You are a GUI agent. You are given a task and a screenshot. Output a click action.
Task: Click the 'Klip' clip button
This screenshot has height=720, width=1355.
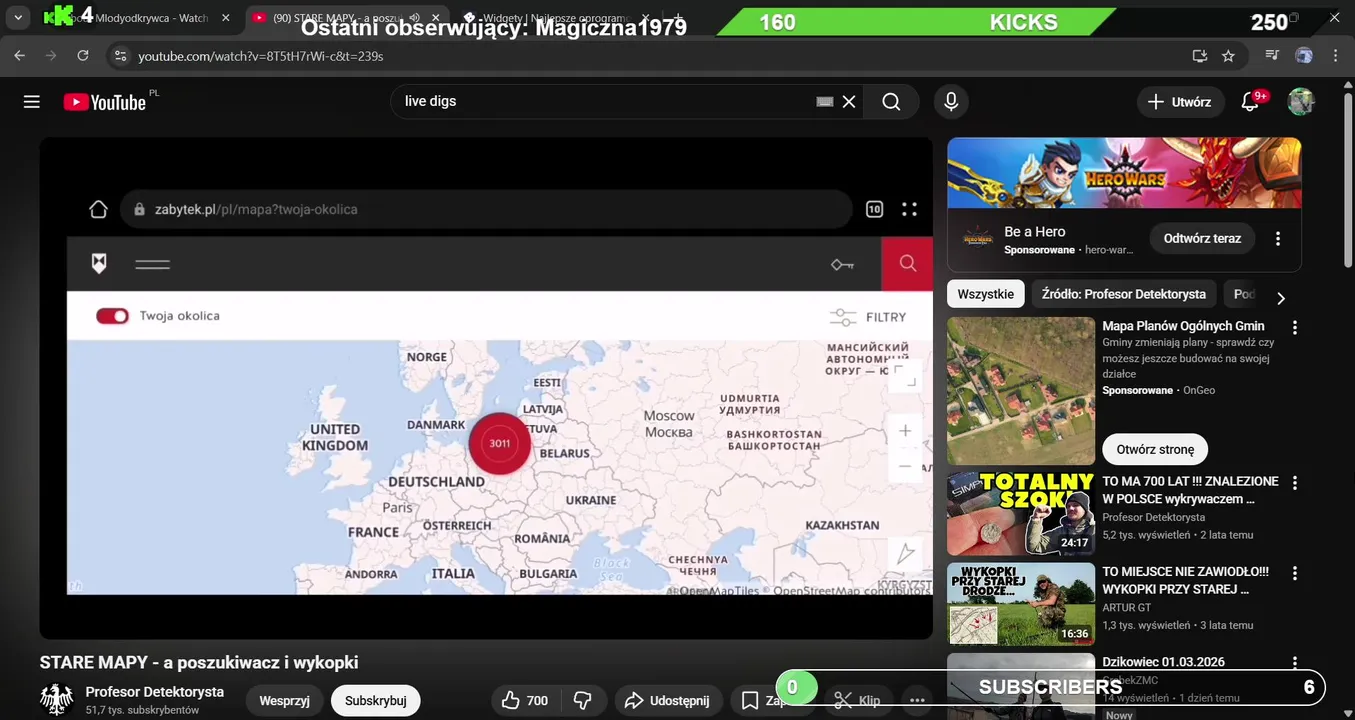click(x=858, y=701)
